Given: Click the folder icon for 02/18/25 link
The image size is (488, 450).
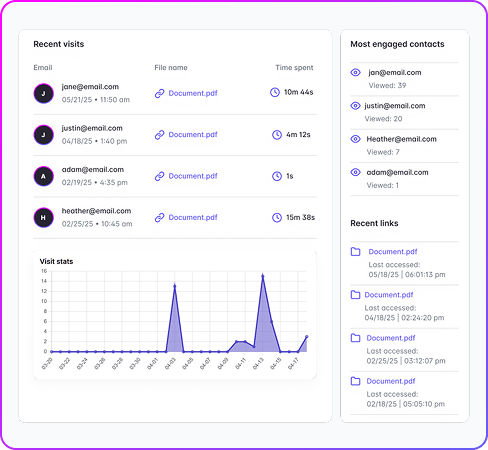Looking at the screenshot, I should pyautogui.click(x=355, y=381).
